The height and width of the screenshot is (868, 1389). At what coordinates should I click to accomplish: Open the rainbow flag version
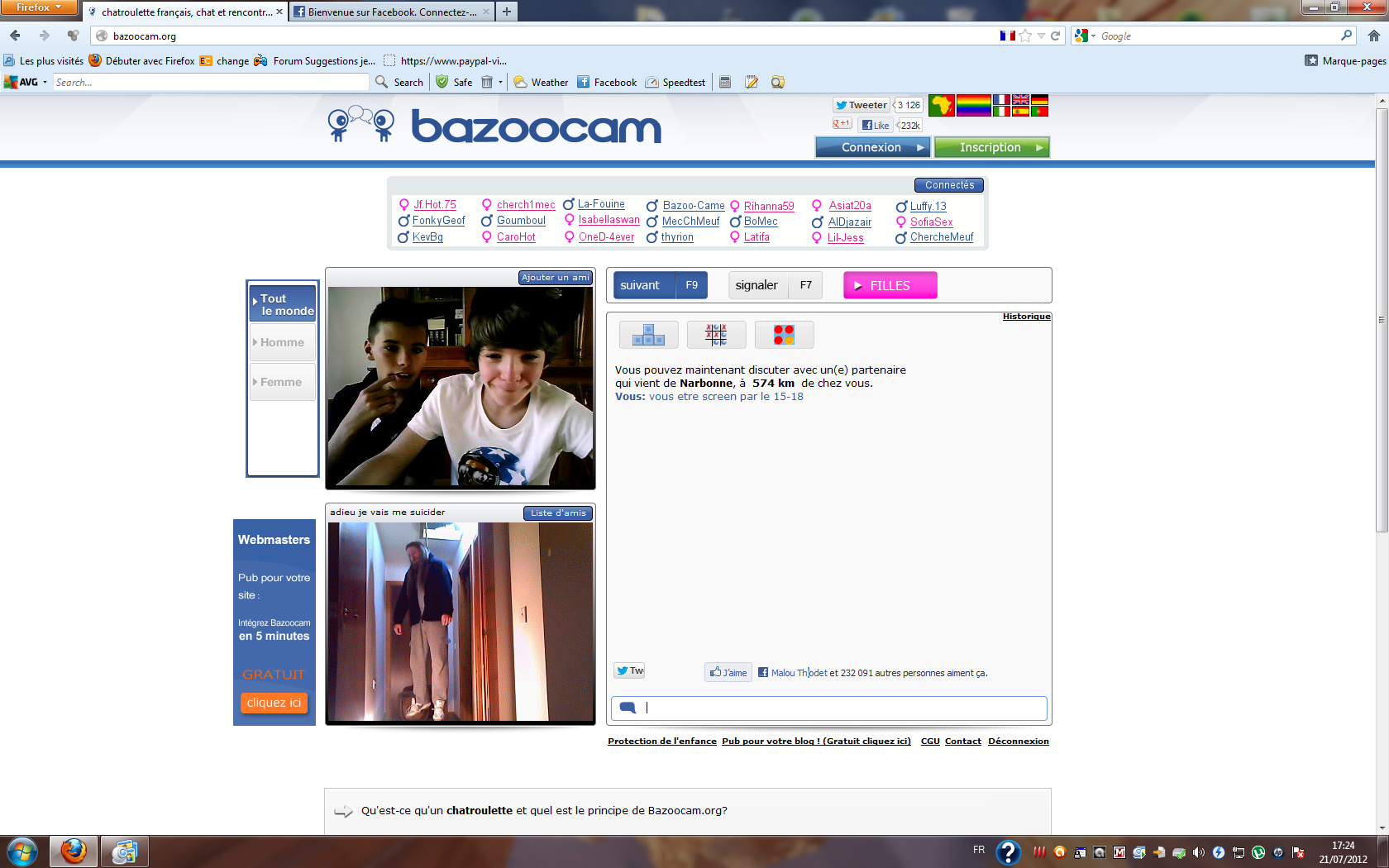pyautogui.click(x=973, y=106)
